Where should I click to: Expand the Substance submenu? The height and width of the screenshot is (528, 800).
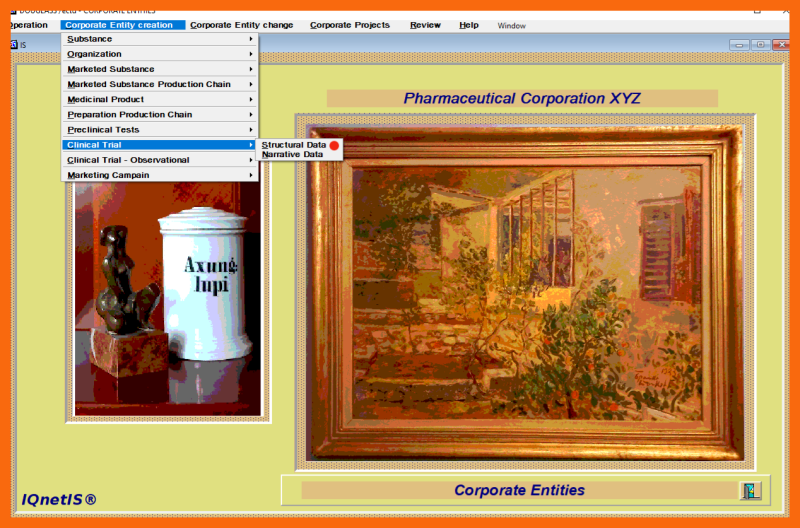[160, 39]
